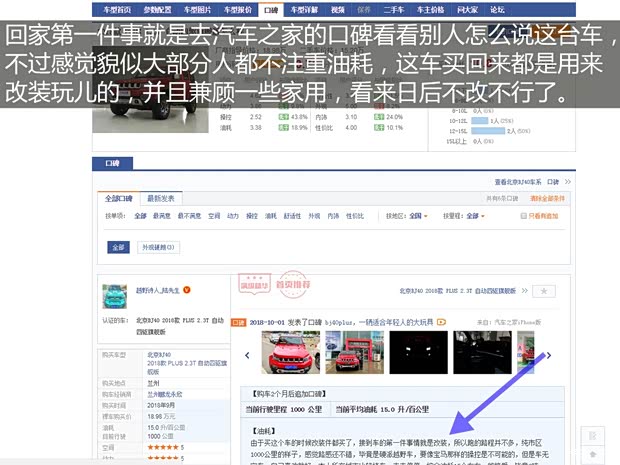Go to next review photo arrow
This screenshot has height=465, width=620.
(549, 355)
